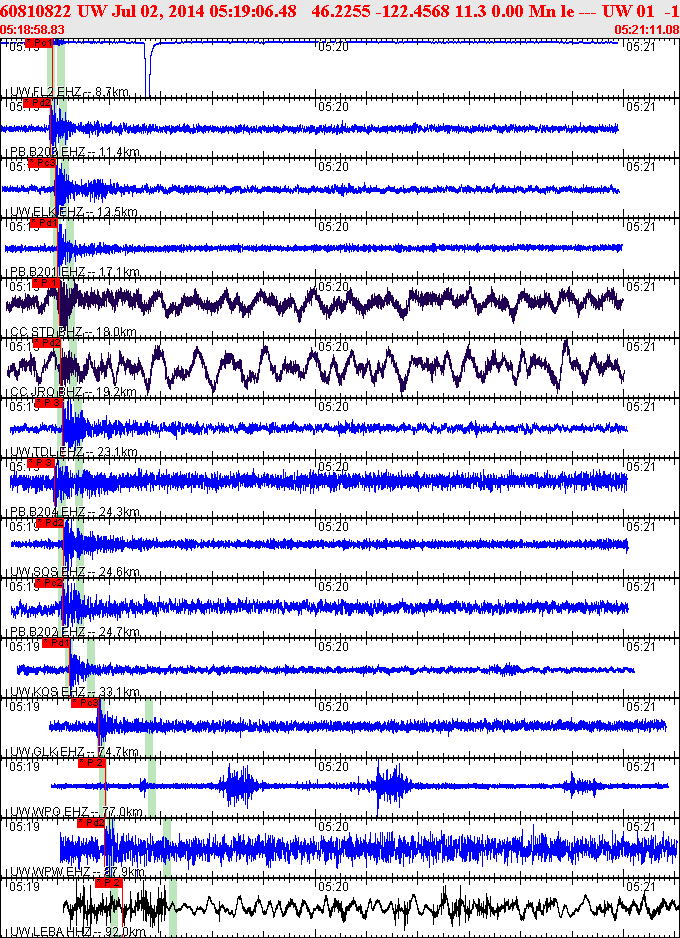The height and width of the screenshot is (938, 680).
Task: Select the station label UW.ELK.EHZ -- 12.5km
Action: pyautogui.click(x=75, y=212)
